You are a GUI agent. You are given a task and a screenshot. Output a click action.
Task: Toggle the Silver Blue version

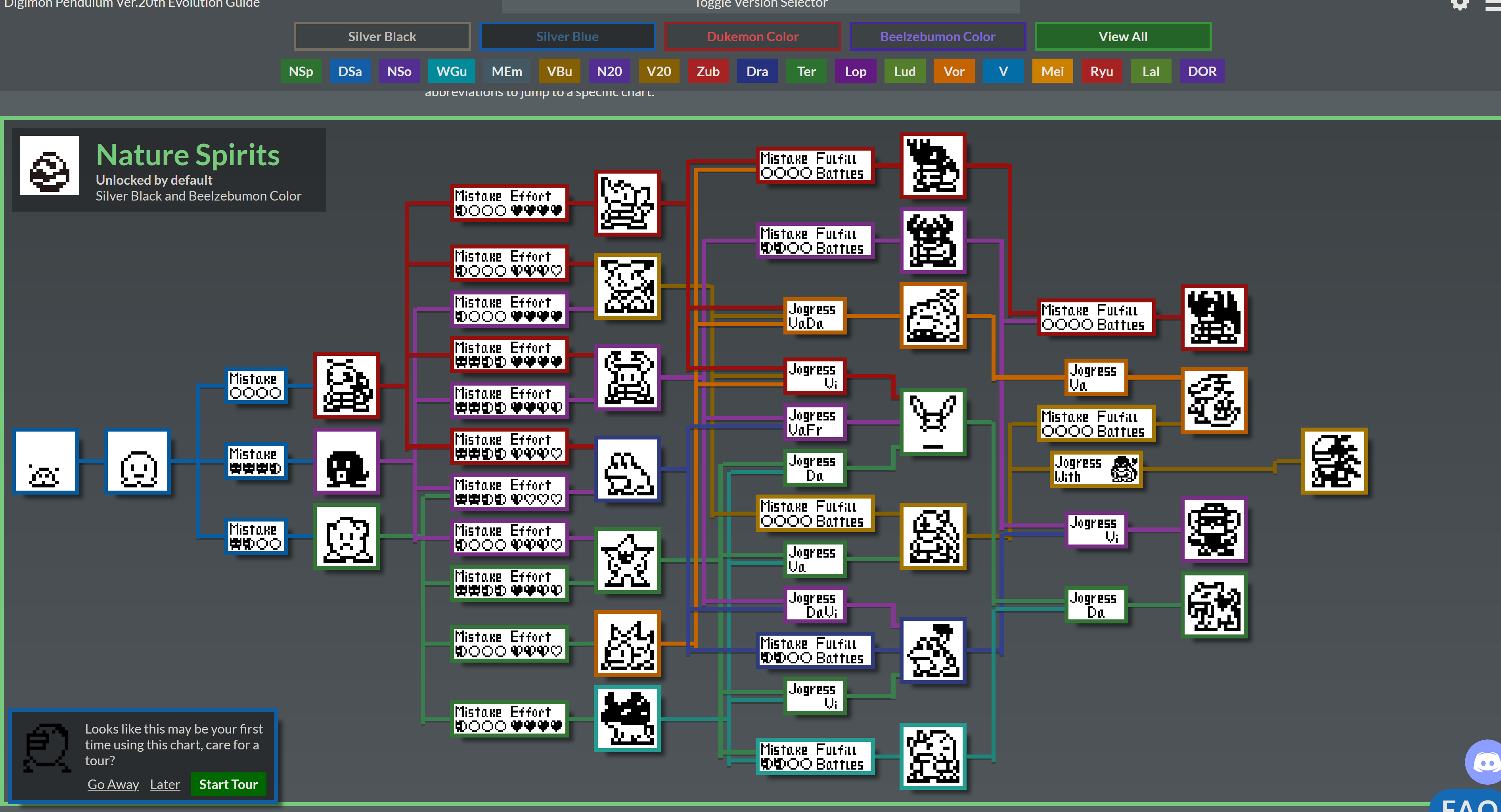click(x=567, y=36)
